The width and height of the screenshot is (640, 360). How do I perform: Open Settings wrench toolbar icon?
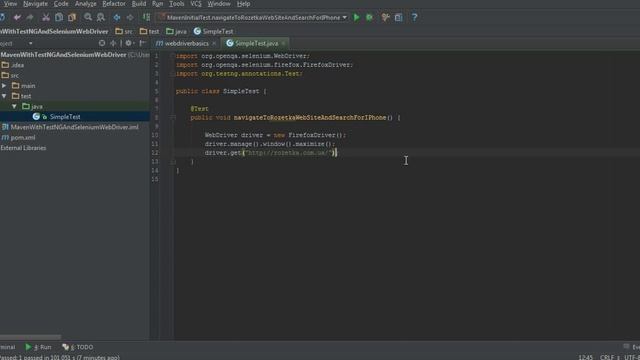(385, 18)
